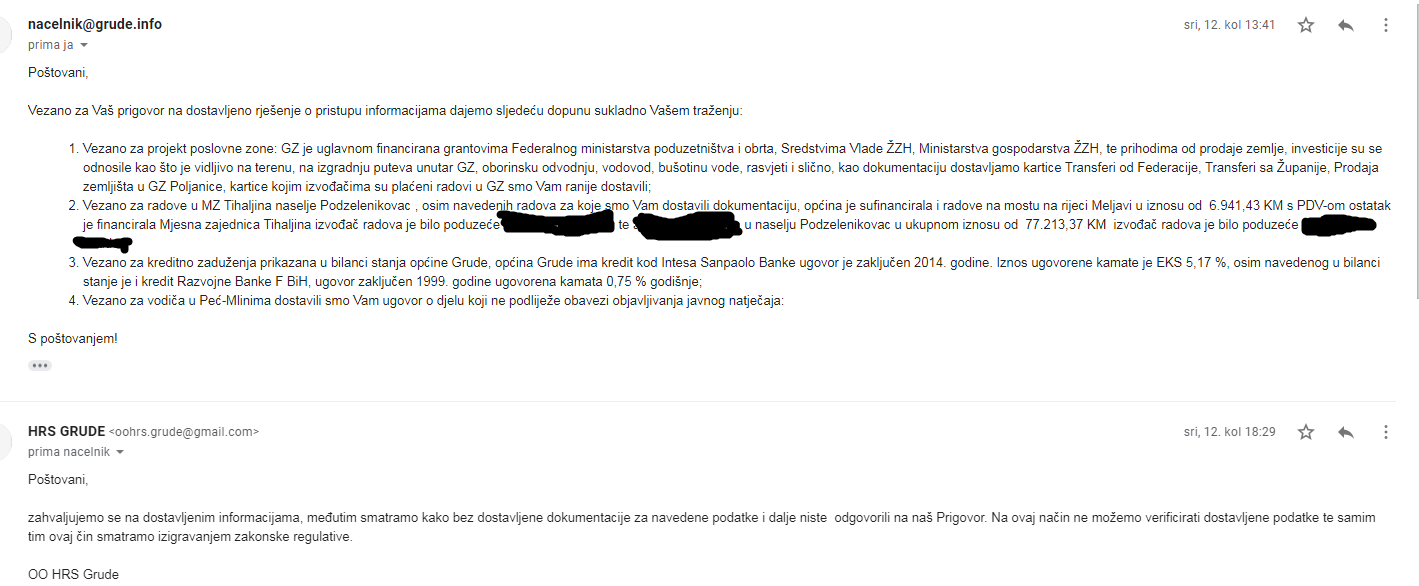Click the sender name nacelnik@grude.info
1419x586 pixels.
[95, 24]
